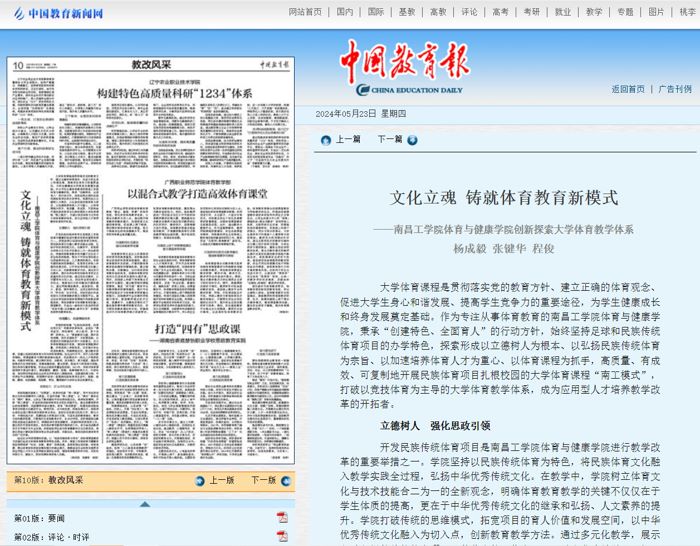Go to next page via 下一版 text
Viewport: 700px width, 546px height.
[x=263, y=480]
